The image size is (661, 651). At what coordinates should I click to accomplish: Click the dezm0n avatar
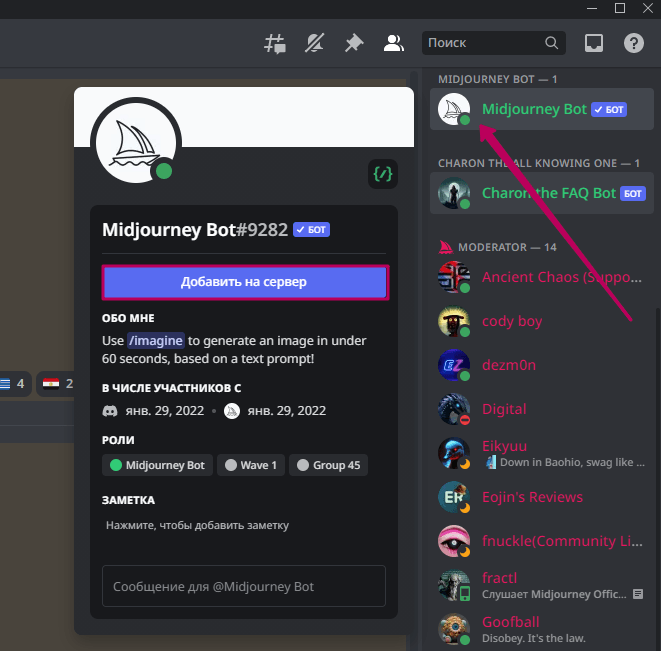pos(454,365)
